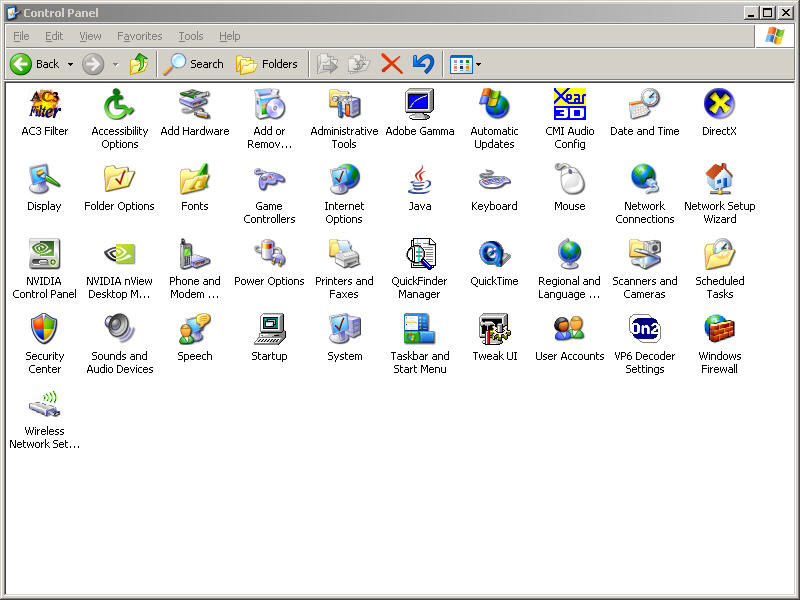Open Display properties

(x=44, y=187)
